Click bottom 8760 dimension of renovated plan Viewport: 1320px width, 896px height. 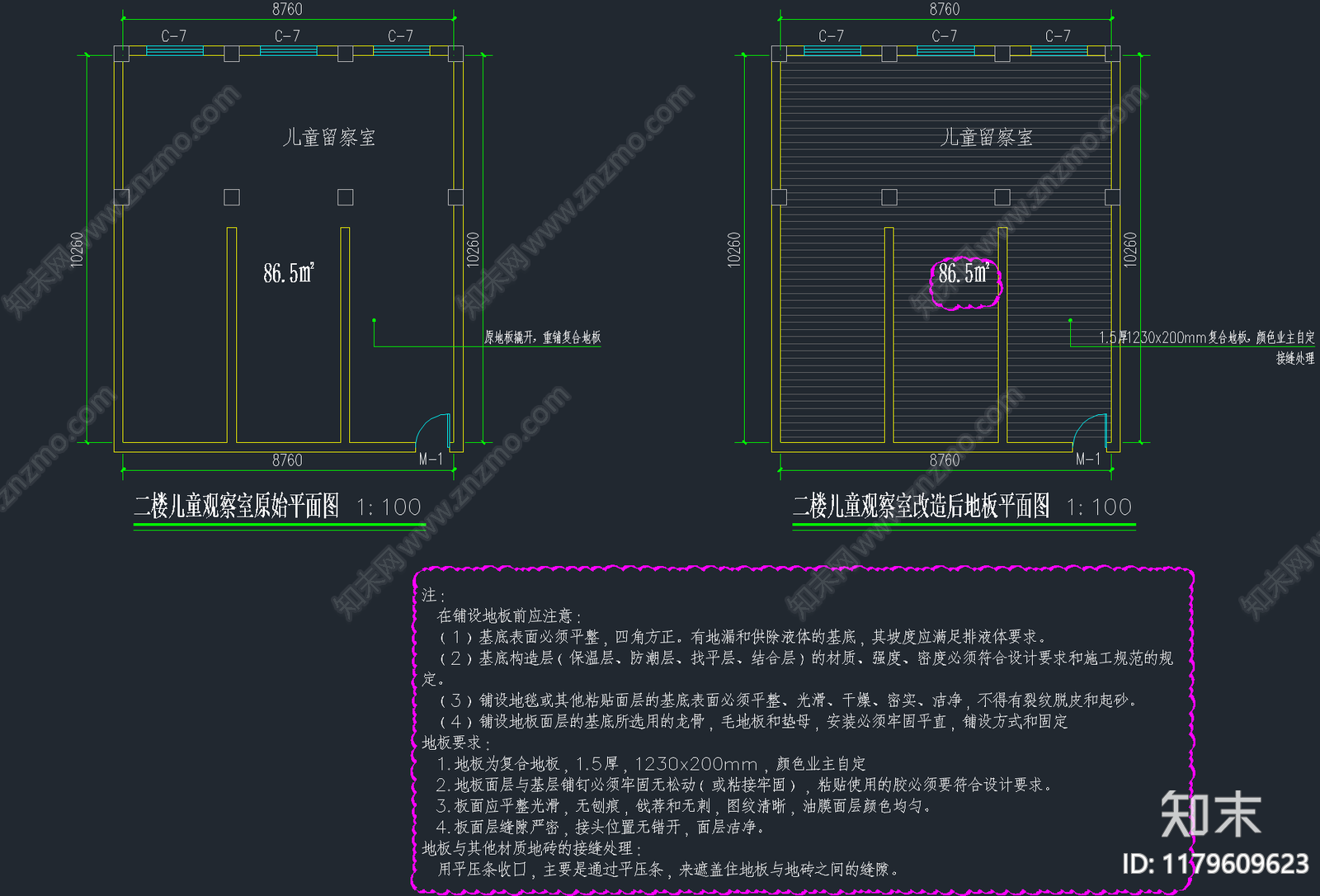pyautogui.click(x=945, y=460)
